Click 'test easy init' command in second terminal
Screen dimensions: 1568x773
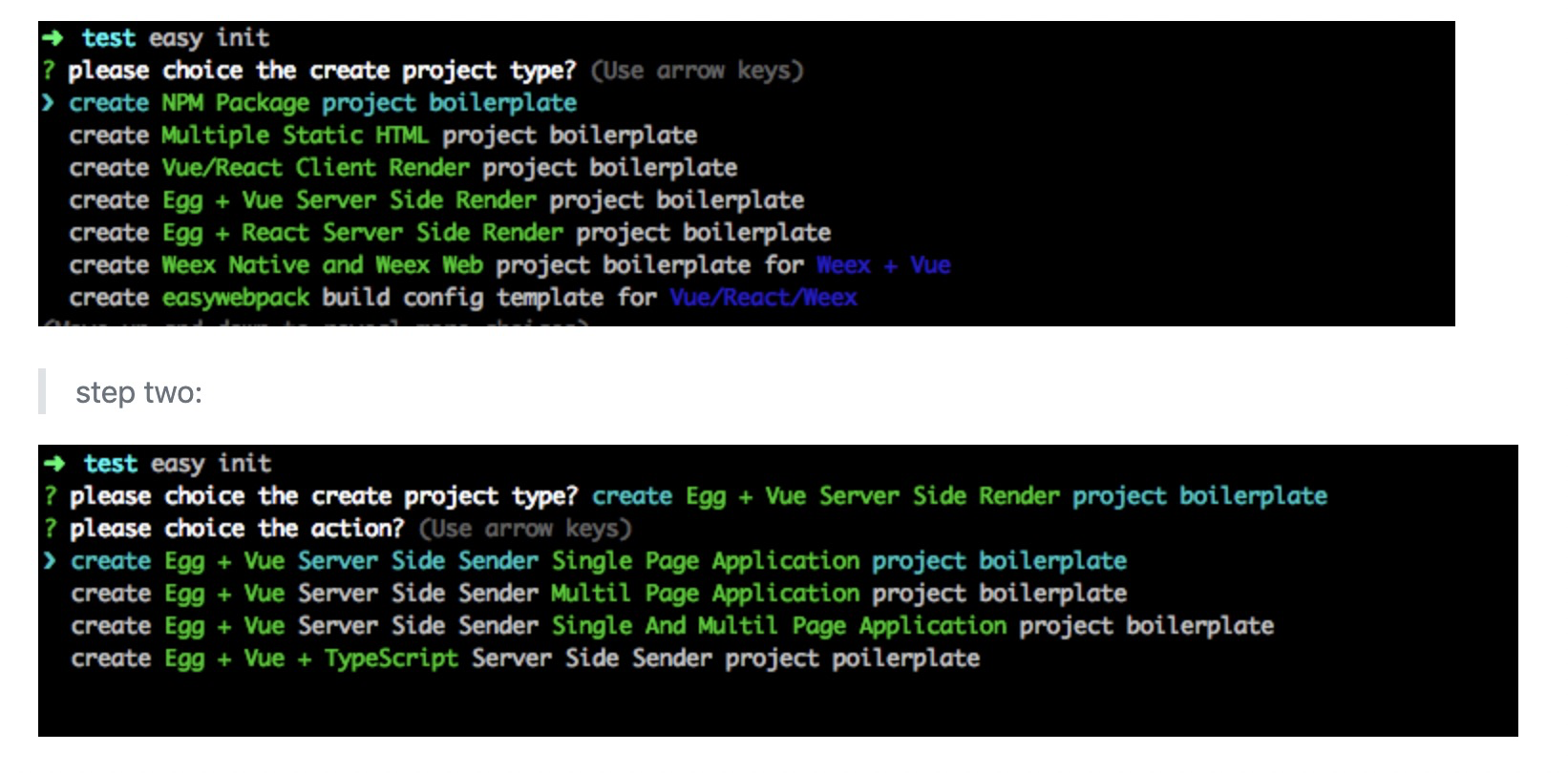(x=178, y=464)
